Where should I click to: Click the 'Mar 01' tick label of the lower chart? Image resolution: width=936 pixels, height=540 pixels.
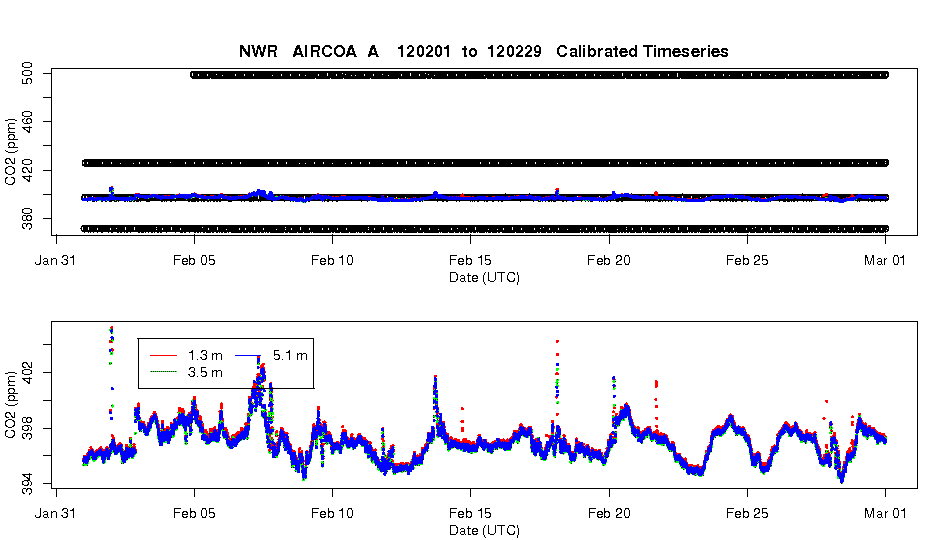[885, 513]
